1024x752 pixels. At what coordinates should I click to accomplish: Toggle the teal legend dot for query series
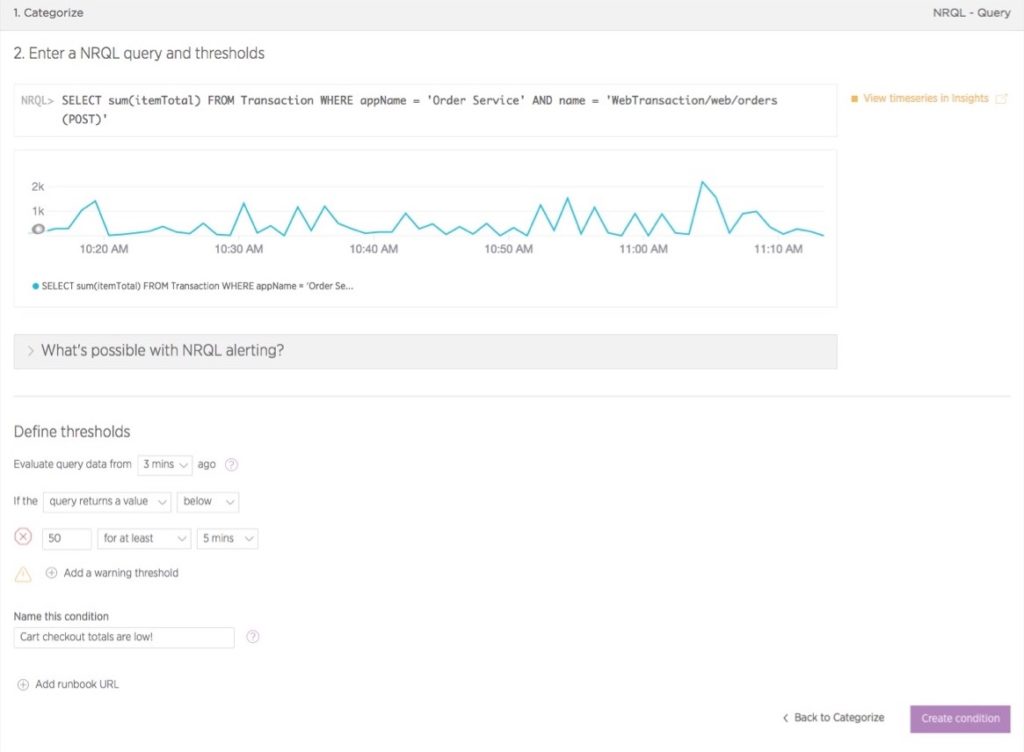pos(35,286)
